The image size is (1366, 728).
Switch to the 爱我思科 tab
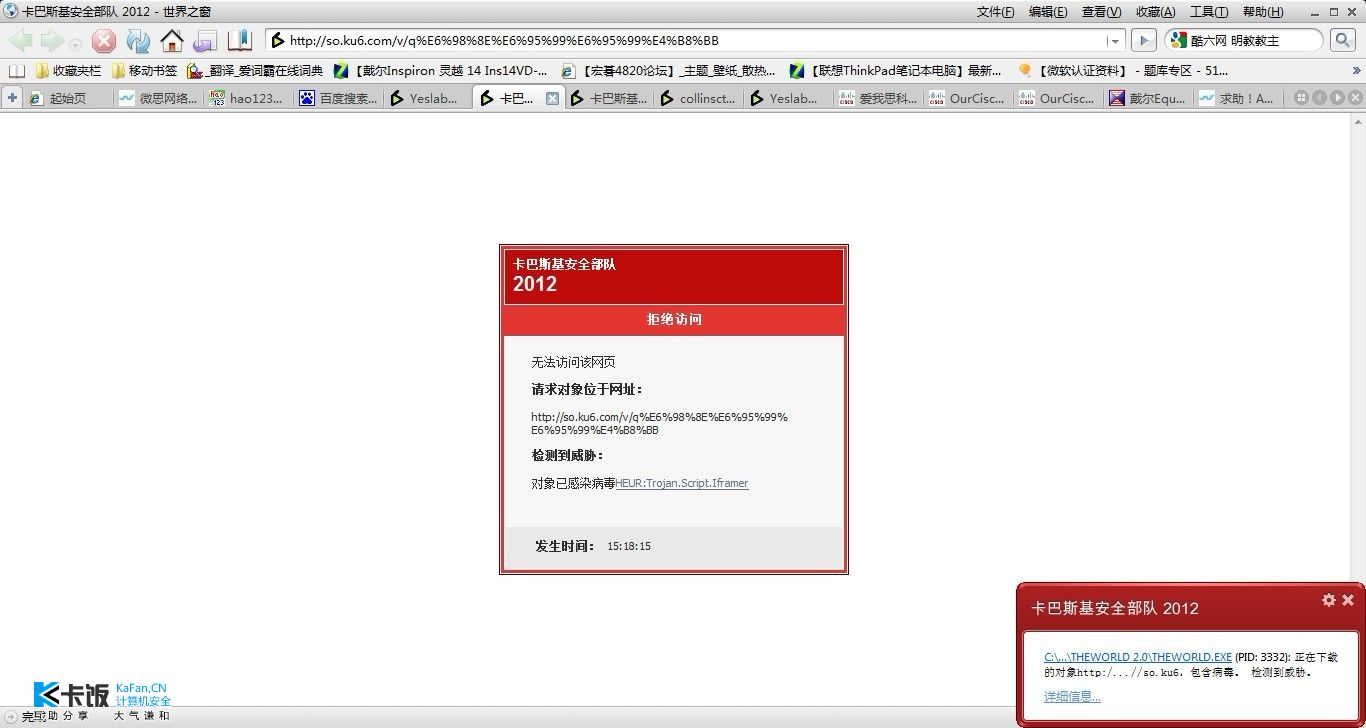coord(879,98)
